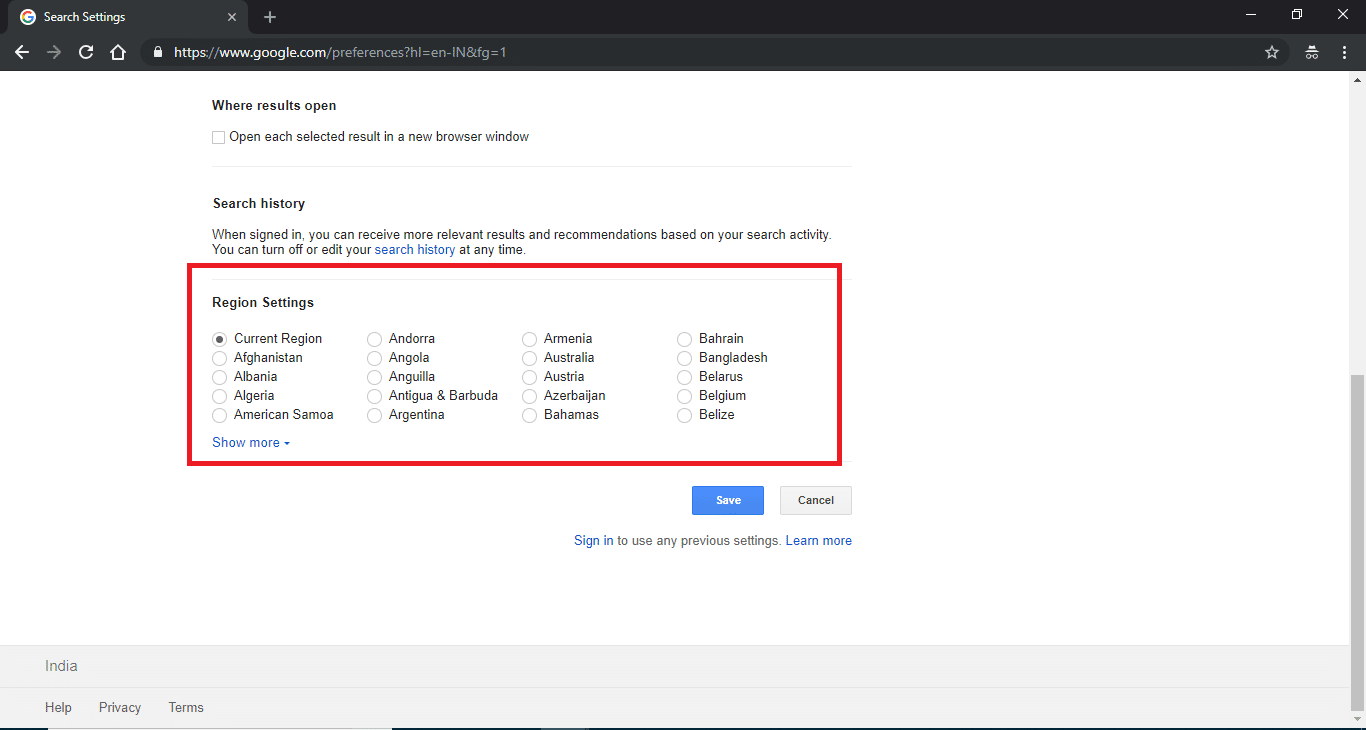Click the browser back arrow

click(x=22, y=52)
